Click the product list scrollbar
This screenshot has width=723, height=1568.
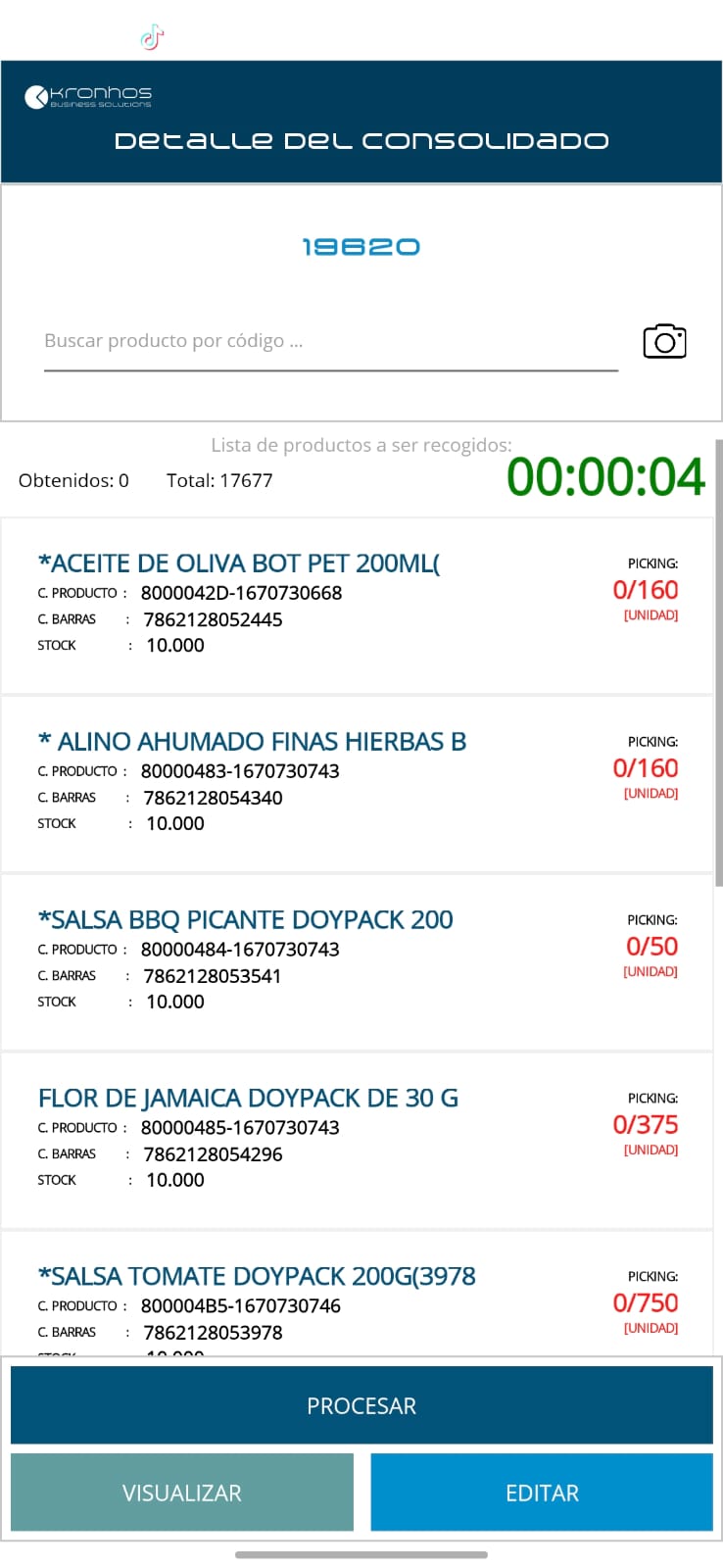coord(718,666)
